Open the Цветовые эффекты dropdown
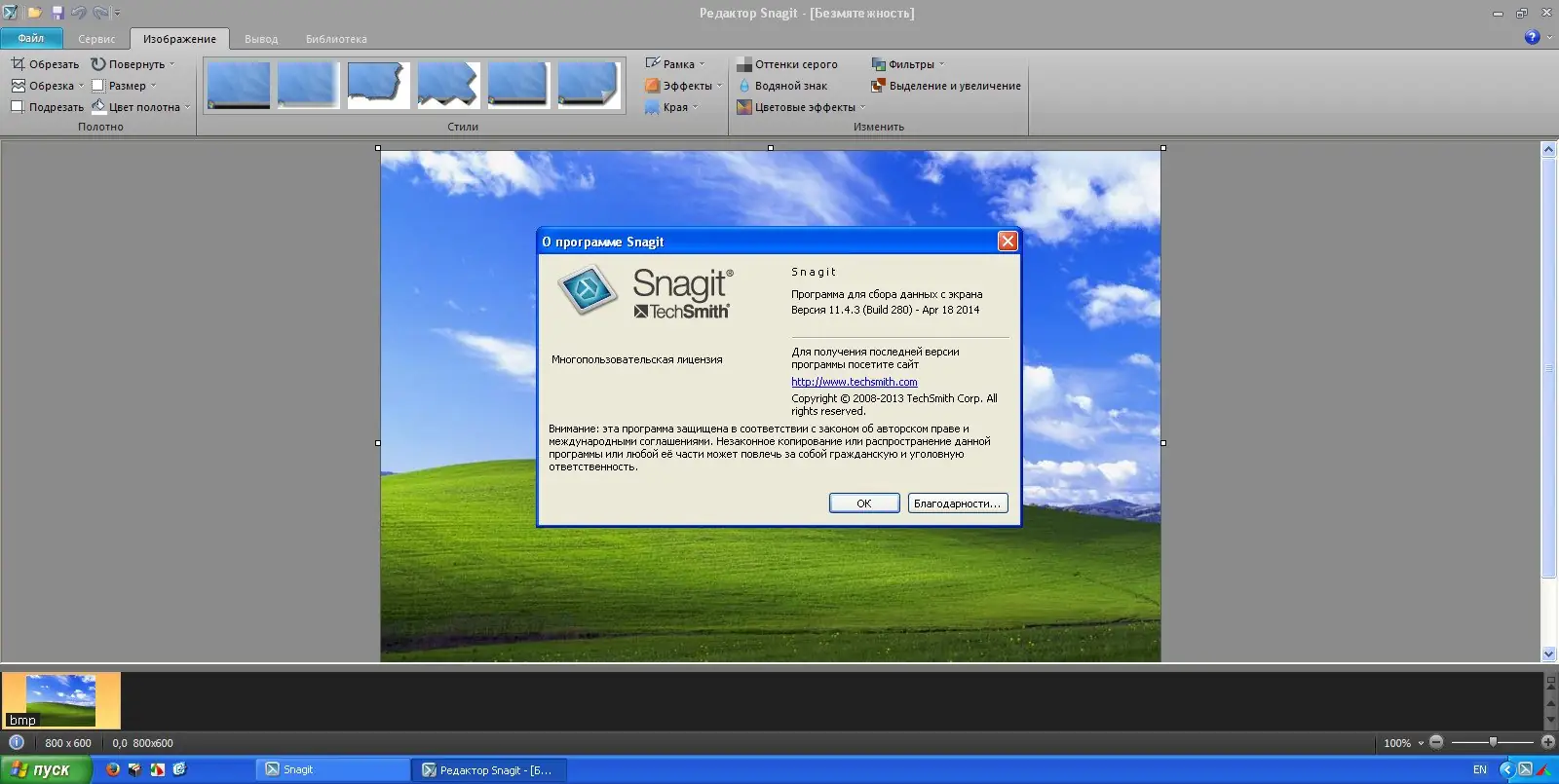1559x784 pixels. point(862,107)
